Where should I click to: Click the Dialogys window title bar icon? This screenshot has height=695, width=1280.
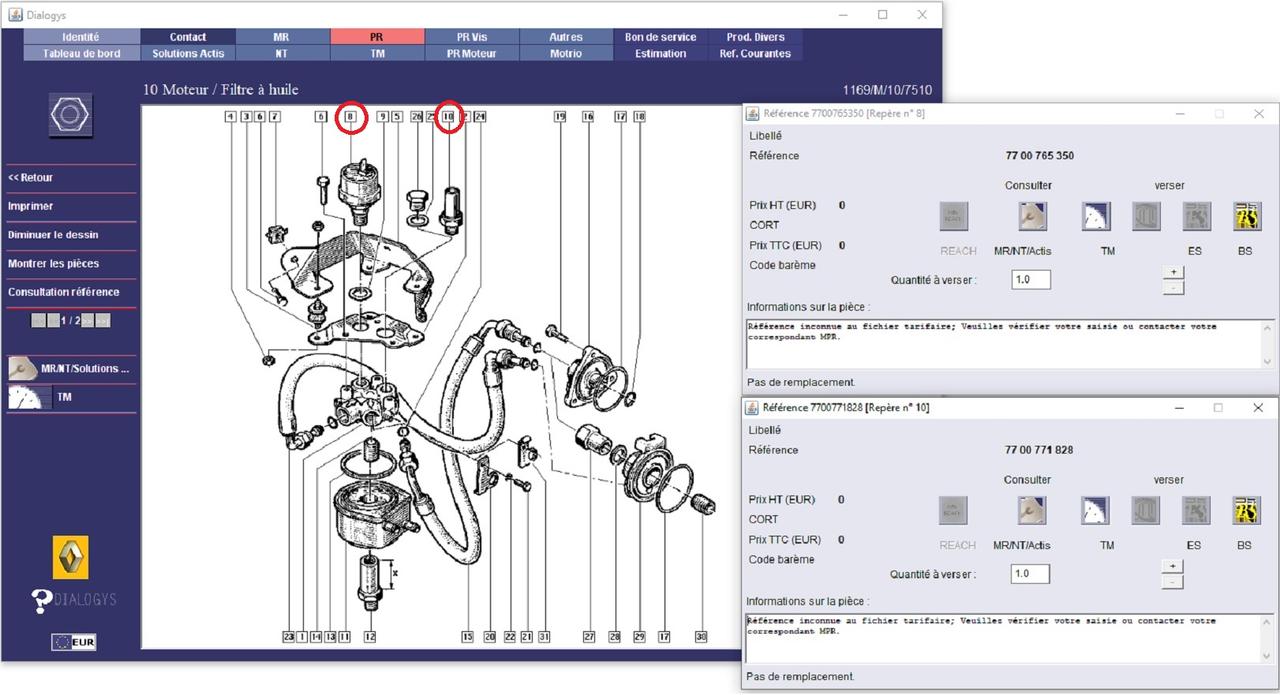pos(16,15)
